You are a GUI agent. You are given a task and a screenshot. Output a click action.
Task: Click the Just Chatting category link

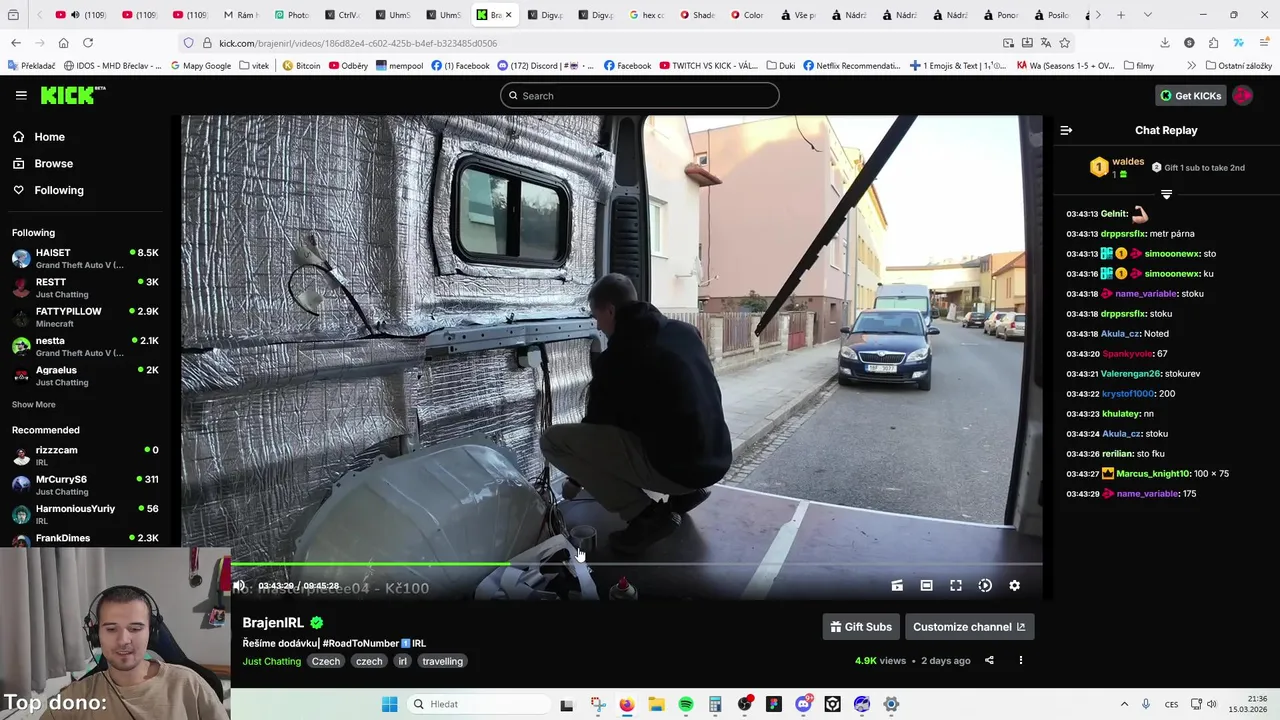(271, 661)
